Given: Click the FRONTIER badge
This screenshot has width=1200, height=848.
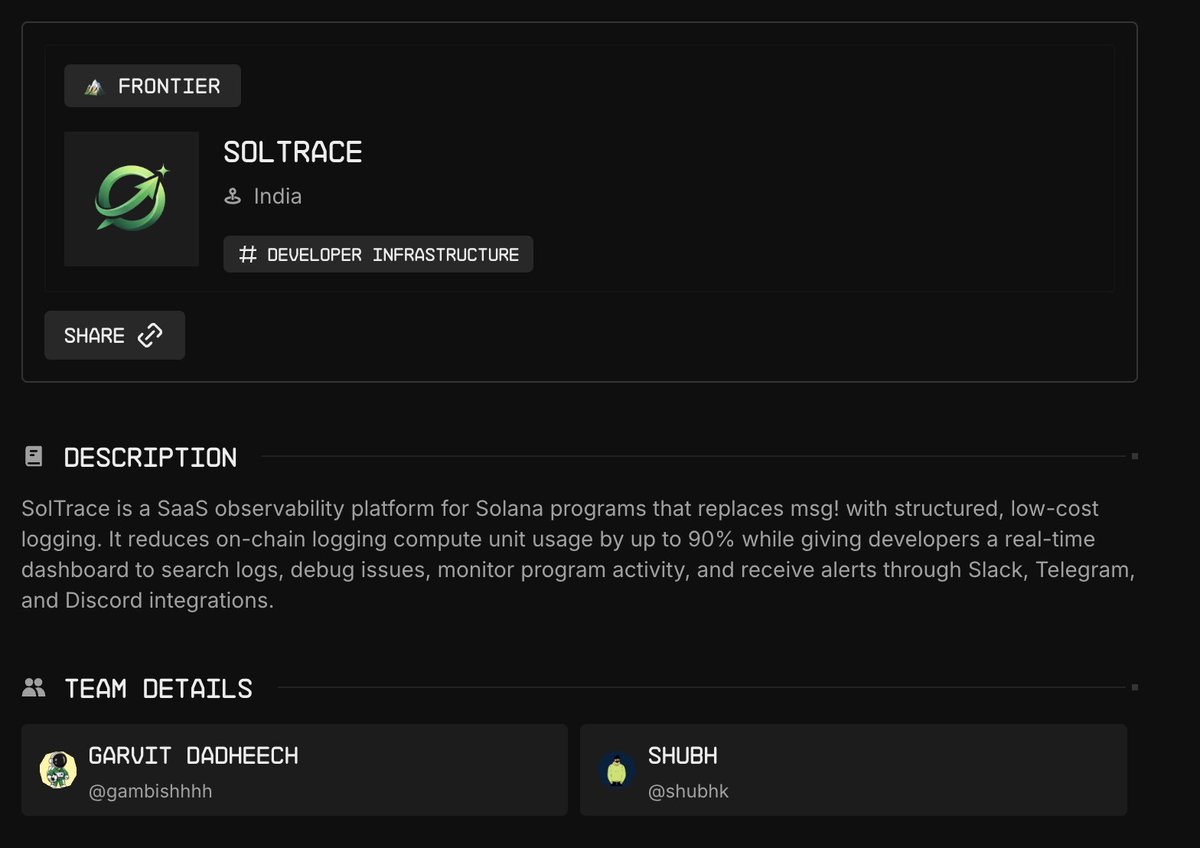Looking at the screenshot, I should pyautogui.click(x=152, y=86).
